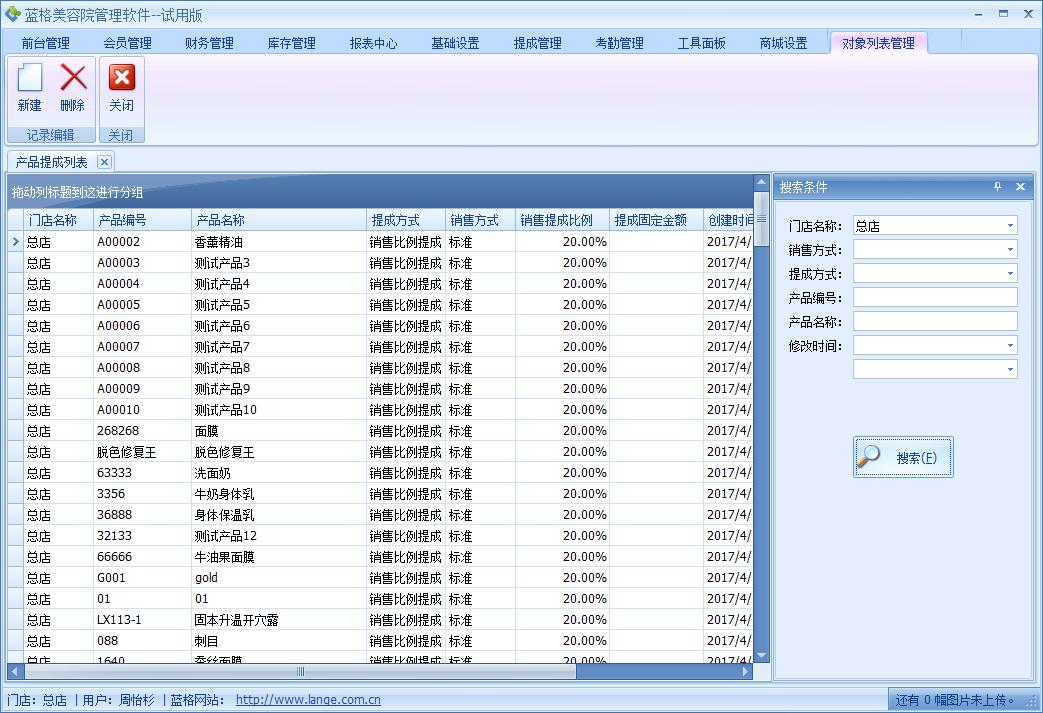The width and height of the screenshot is (1043, 713).
Task: Open the www.lange.com.cn website link
Action: [x=308, y=700]
